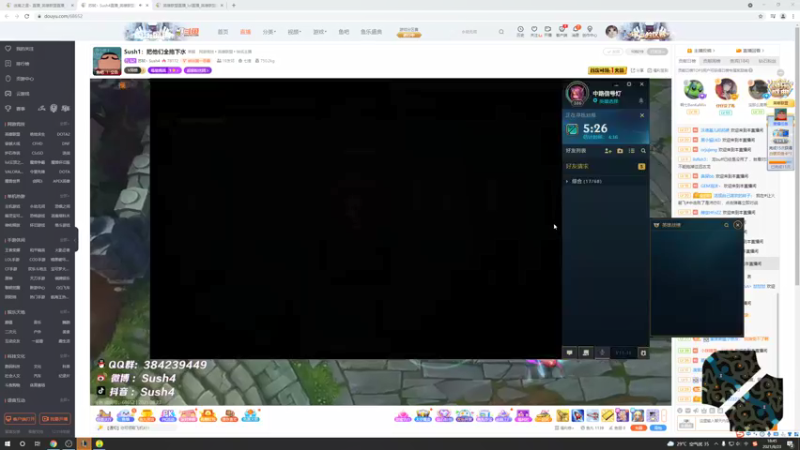Collapse the left sidebar with its edge handle

(76, 239)
